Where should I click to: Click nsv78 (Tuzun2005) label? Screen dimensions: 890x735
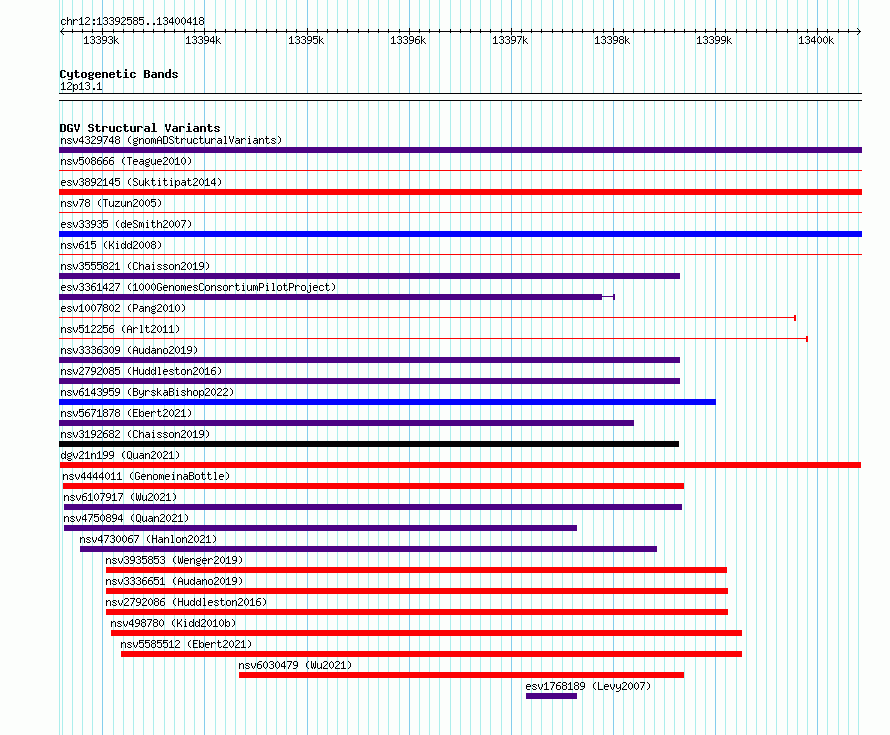pyautogui.click(x=111, y=203)
